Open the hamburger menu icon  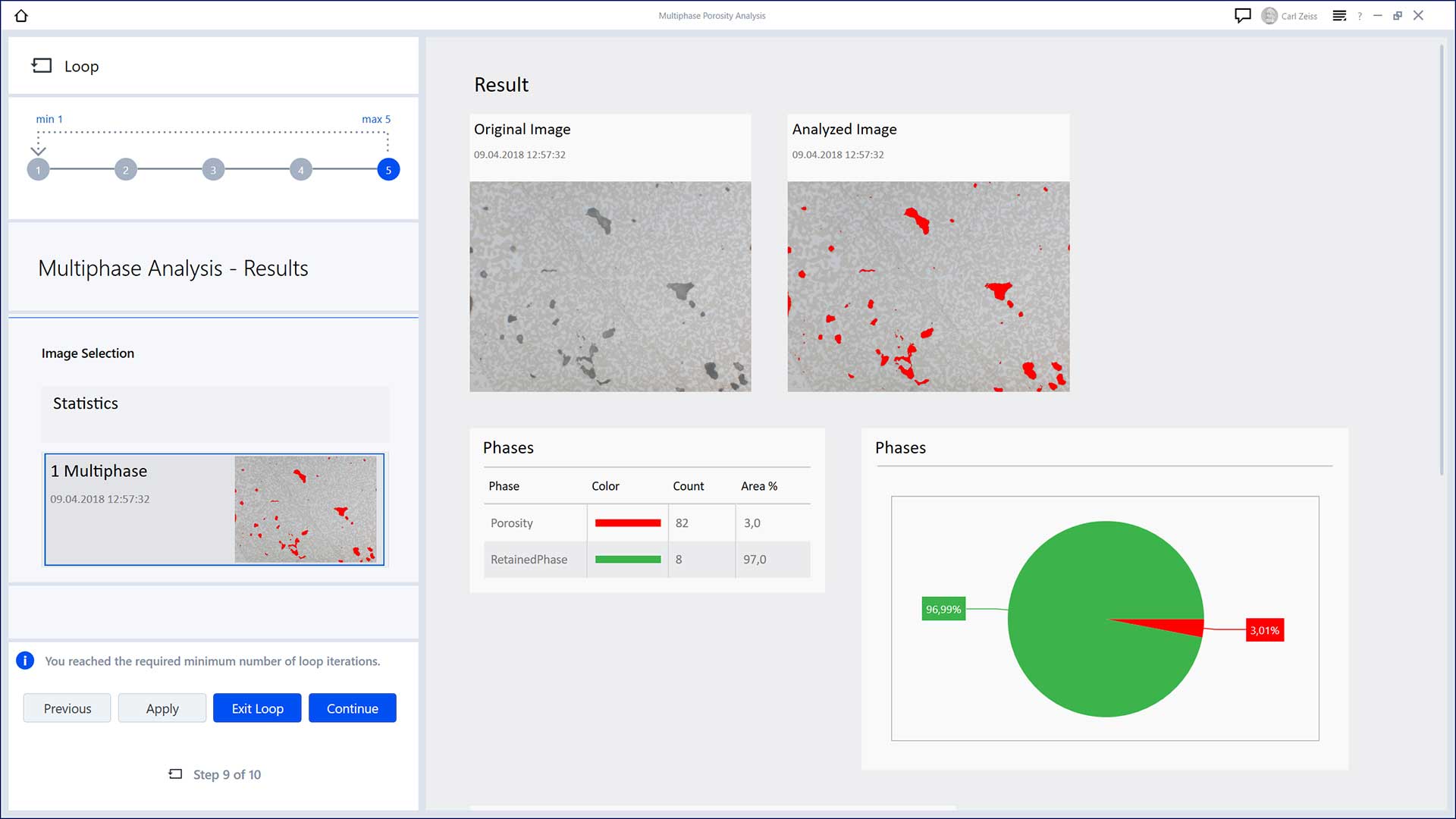pyautogui.click(x=1340, y=15)
